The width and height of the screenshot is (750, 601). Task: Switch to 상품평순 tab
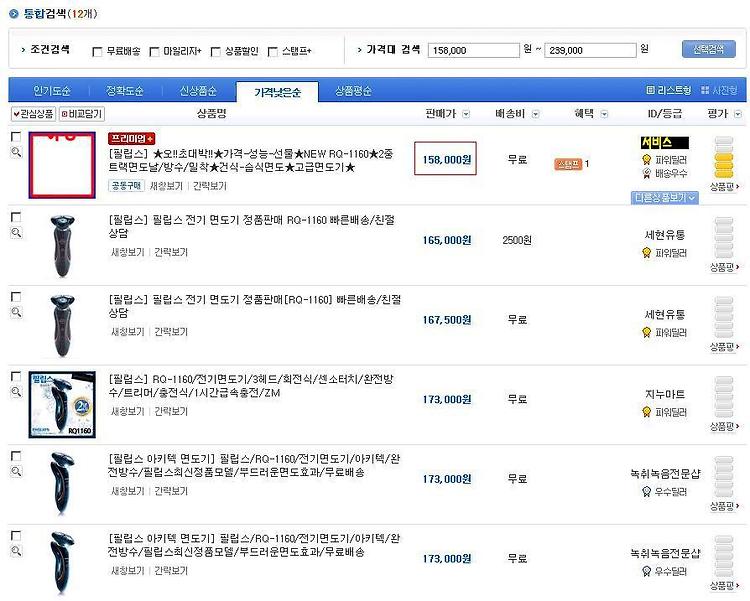tap(353, 90)
